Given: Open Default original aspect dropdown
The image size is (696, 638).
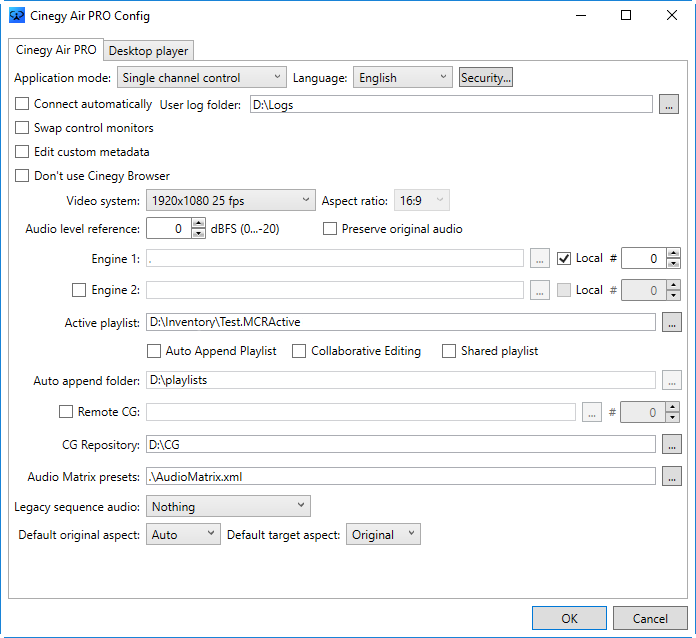Looking at the screenshot, I should click(x=183, y=535).
